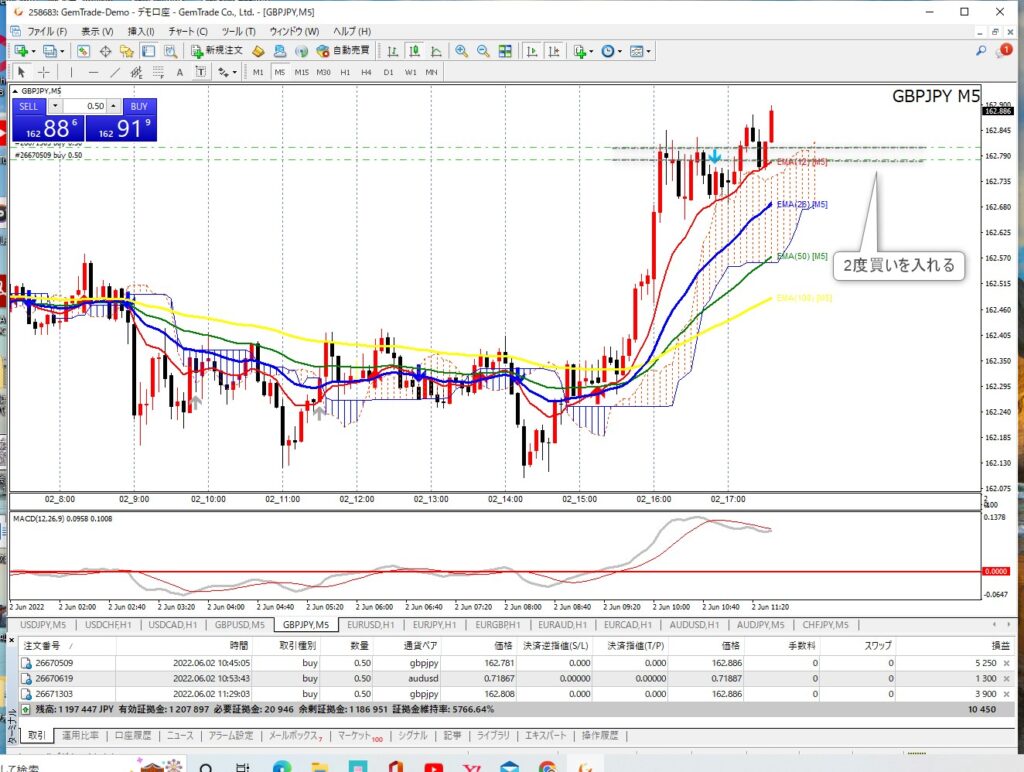Open MetaEditor with the yellow book icon
This screenshot has width=1024, height=772.
[258, 51]
